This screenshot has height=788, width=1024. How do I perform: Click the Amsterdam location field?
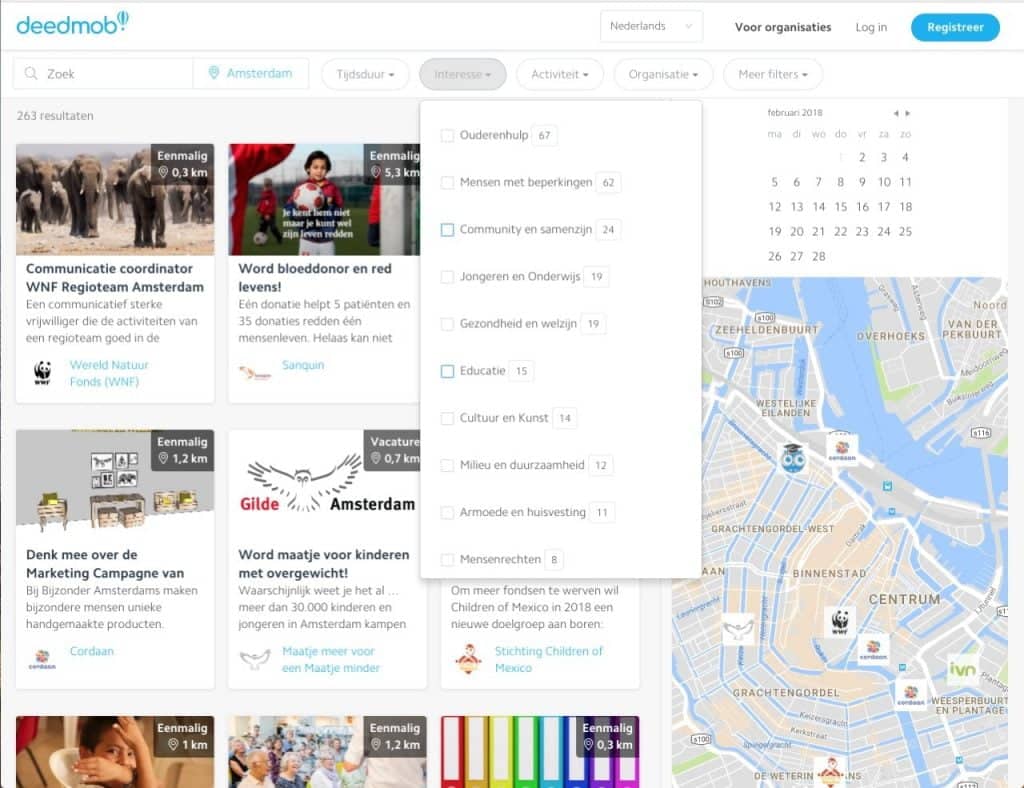[x=251, y=73]
